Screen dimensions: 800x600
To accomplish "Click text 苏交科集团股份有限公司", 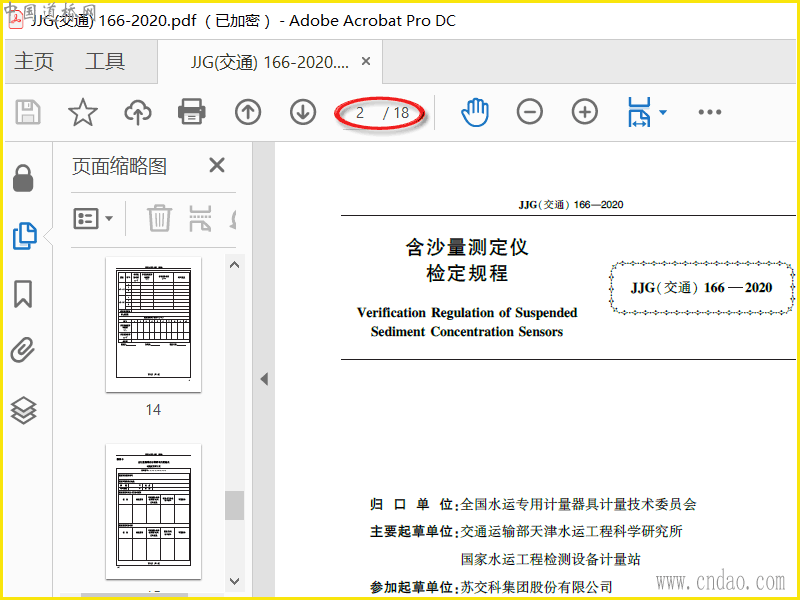I will pos(536,587).
